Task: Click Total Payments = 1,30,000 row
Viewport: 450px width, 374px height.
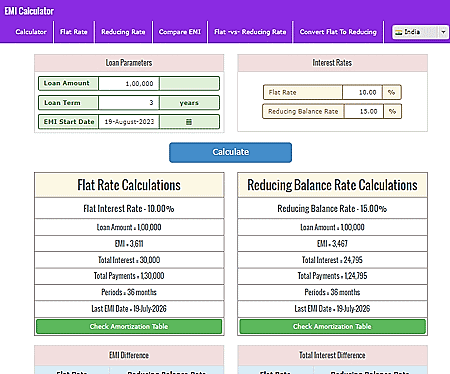Action: [129, 276]
